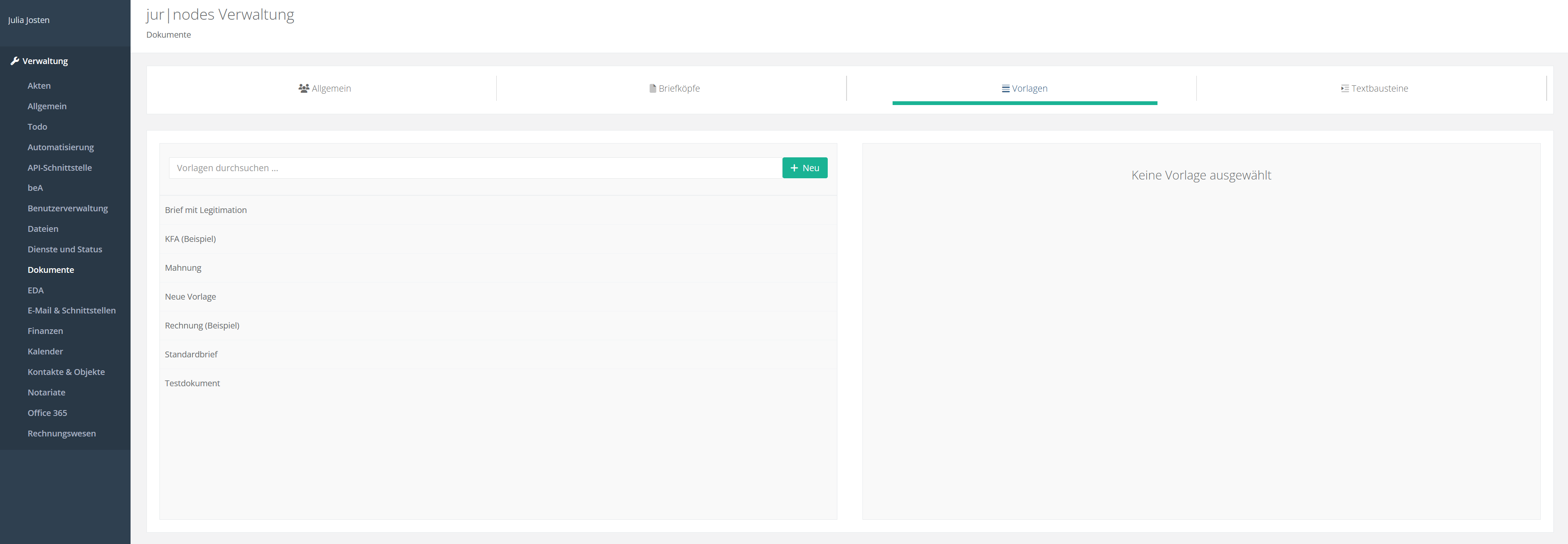The height and width of the screenshot is (544, 1568).
Task: Select the KFA (Beispiel) template
Action: tap(190, 239)
